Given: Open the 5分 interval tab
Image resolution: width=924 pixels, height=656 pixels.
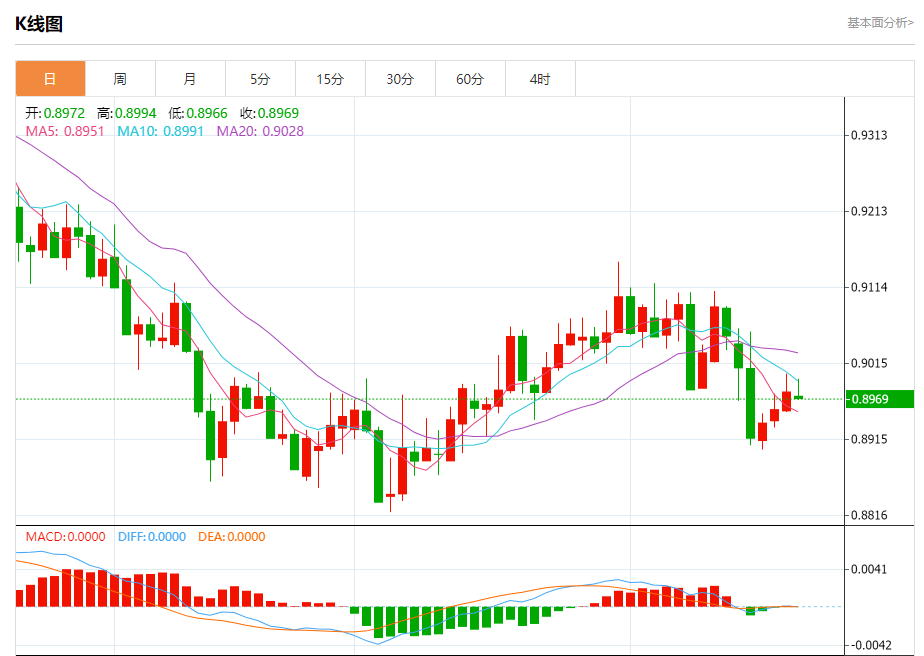Looking at the screenshot, I should click(x=260, y=78).
